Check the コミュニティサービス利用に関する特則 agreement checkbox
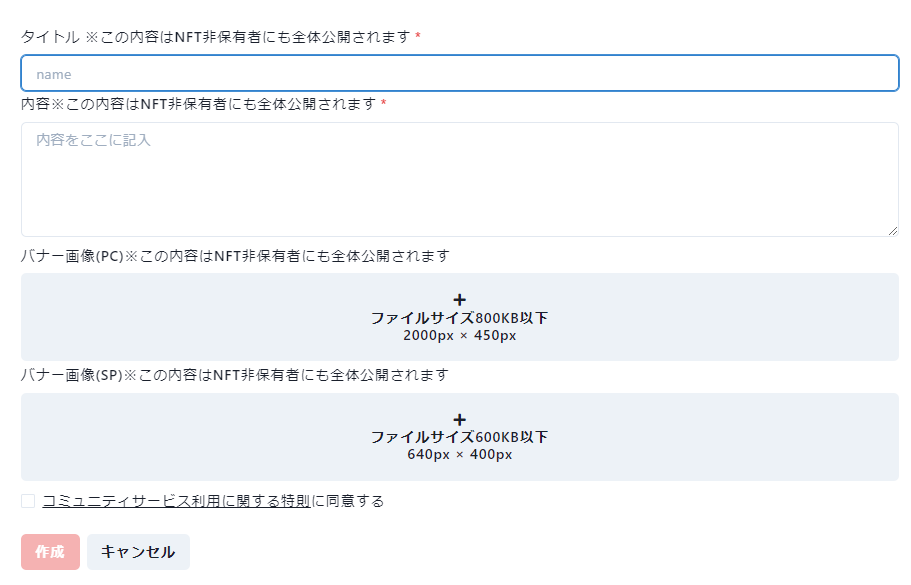 click(28, 501)
